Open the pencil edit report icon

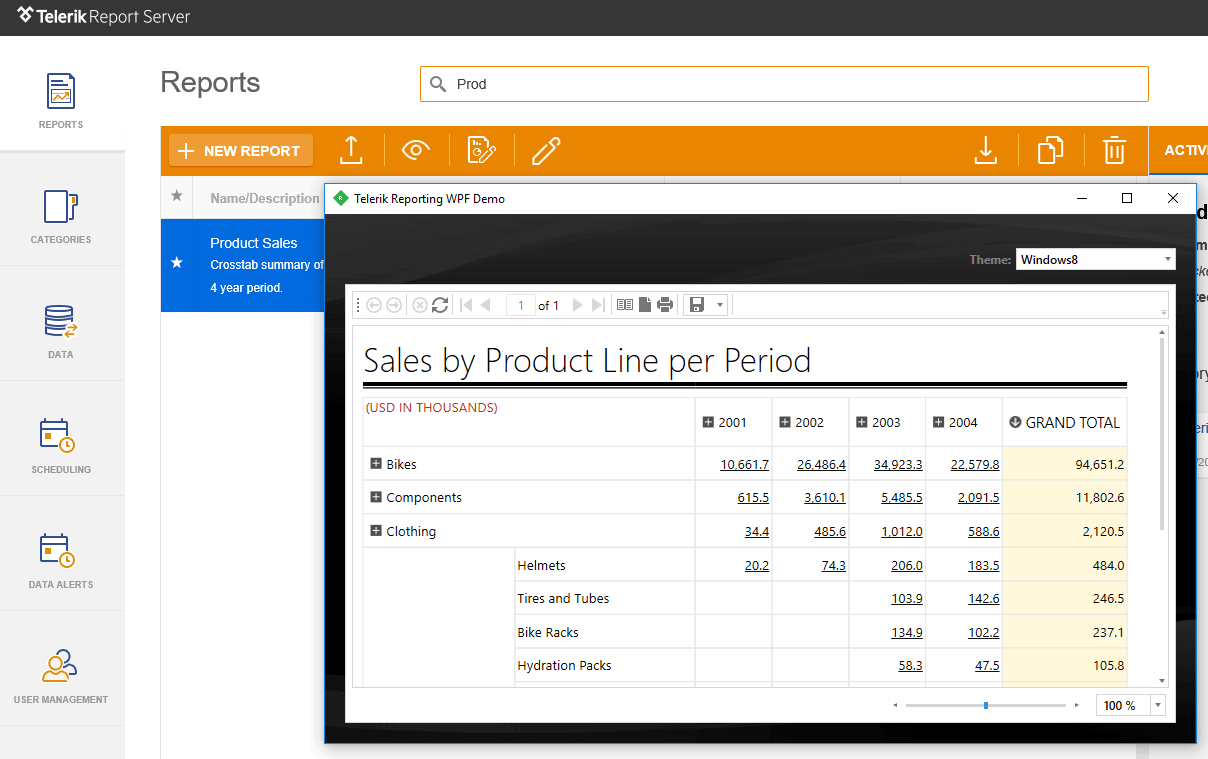click(546, 150)
